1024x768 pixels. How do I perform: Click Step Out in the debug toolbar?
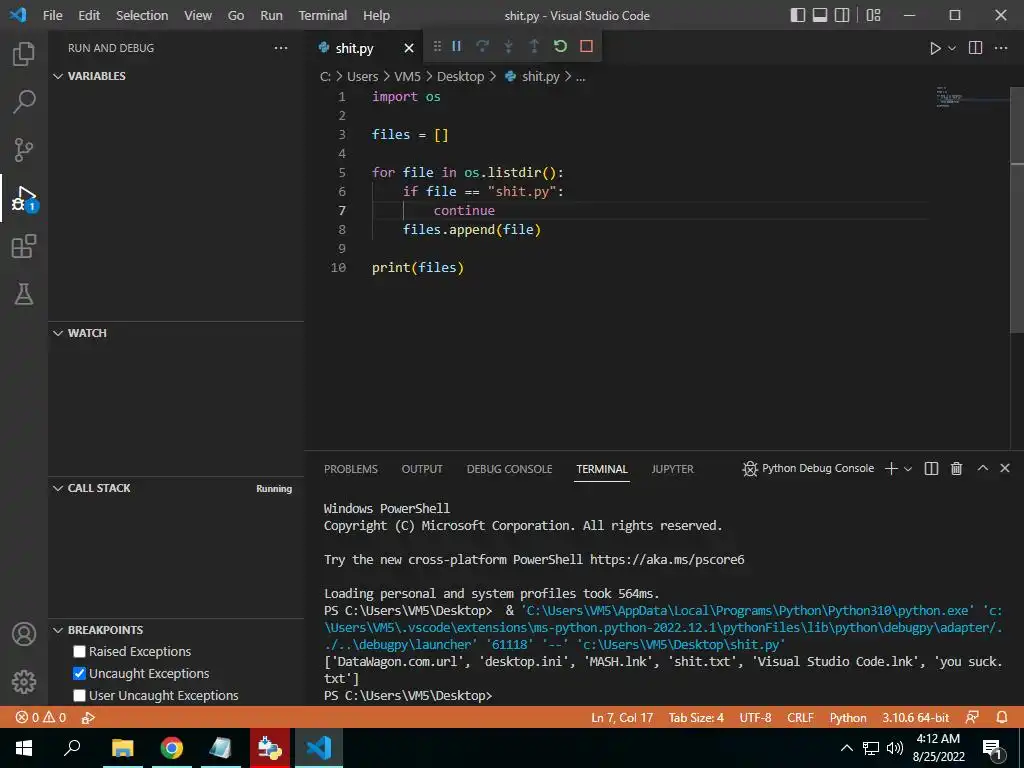click(534, 46)
